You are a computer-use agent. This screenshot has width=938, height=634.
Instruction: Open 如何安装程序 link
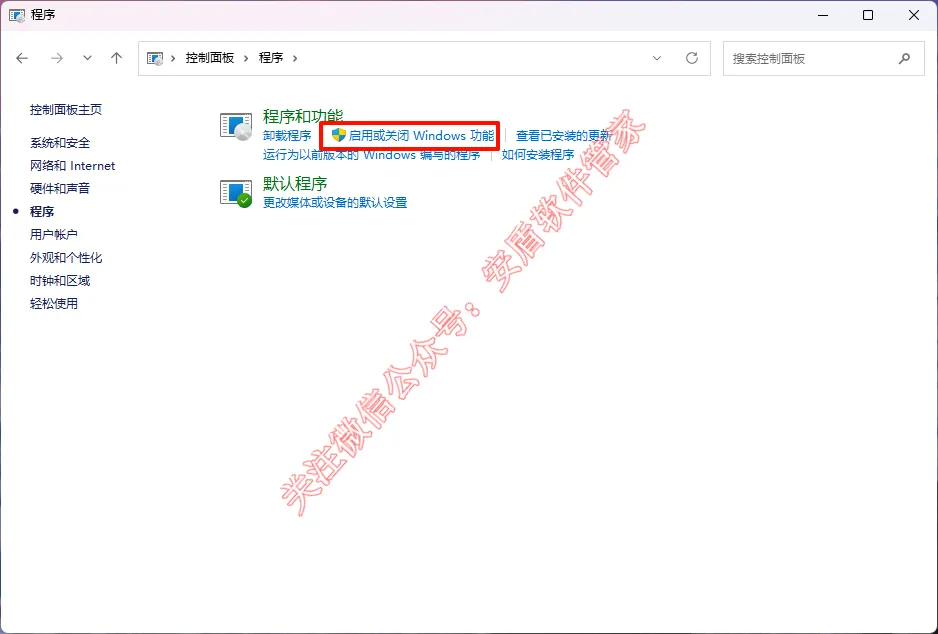538,155
